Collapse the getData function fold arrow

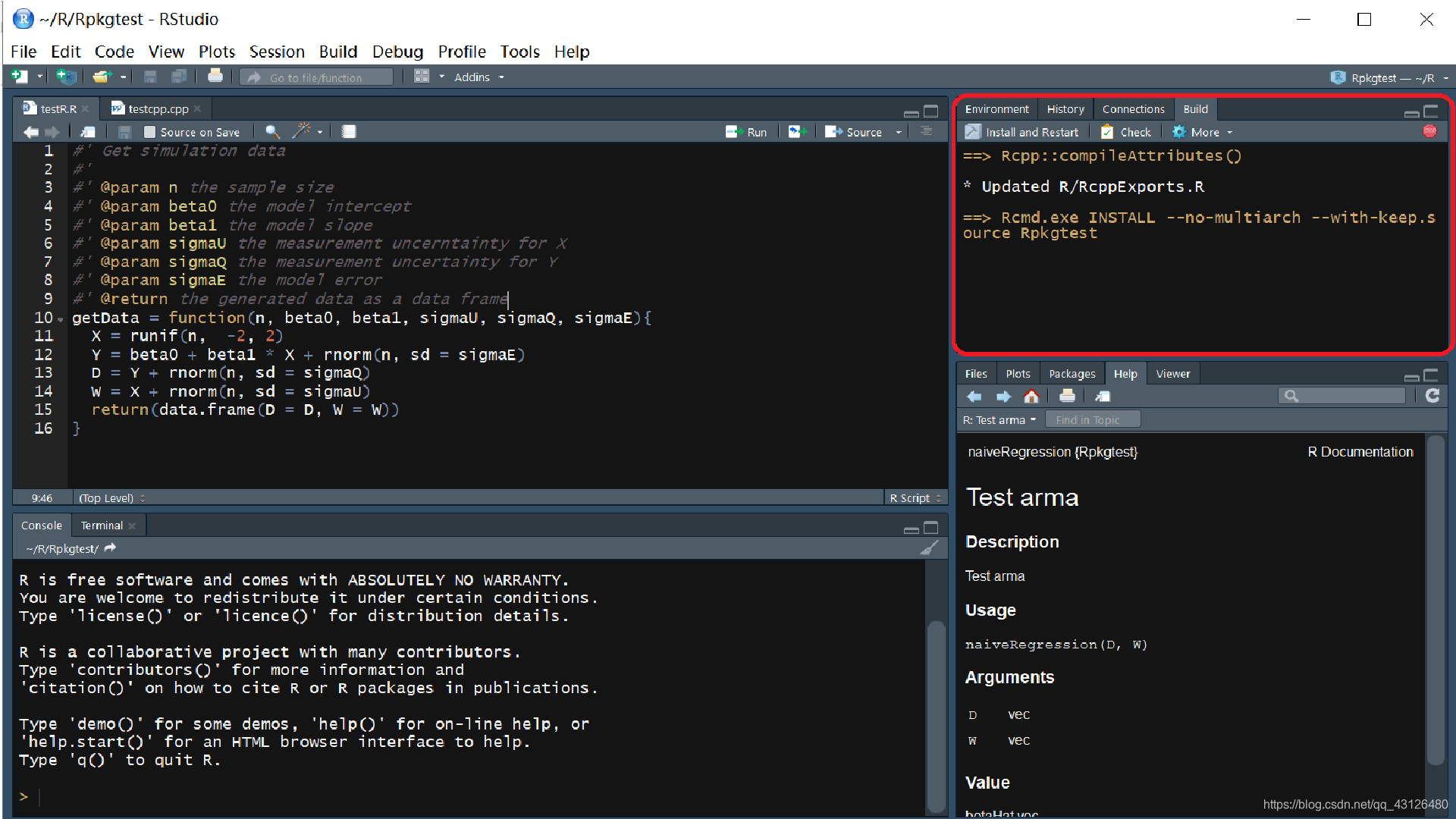click(61, 319)
